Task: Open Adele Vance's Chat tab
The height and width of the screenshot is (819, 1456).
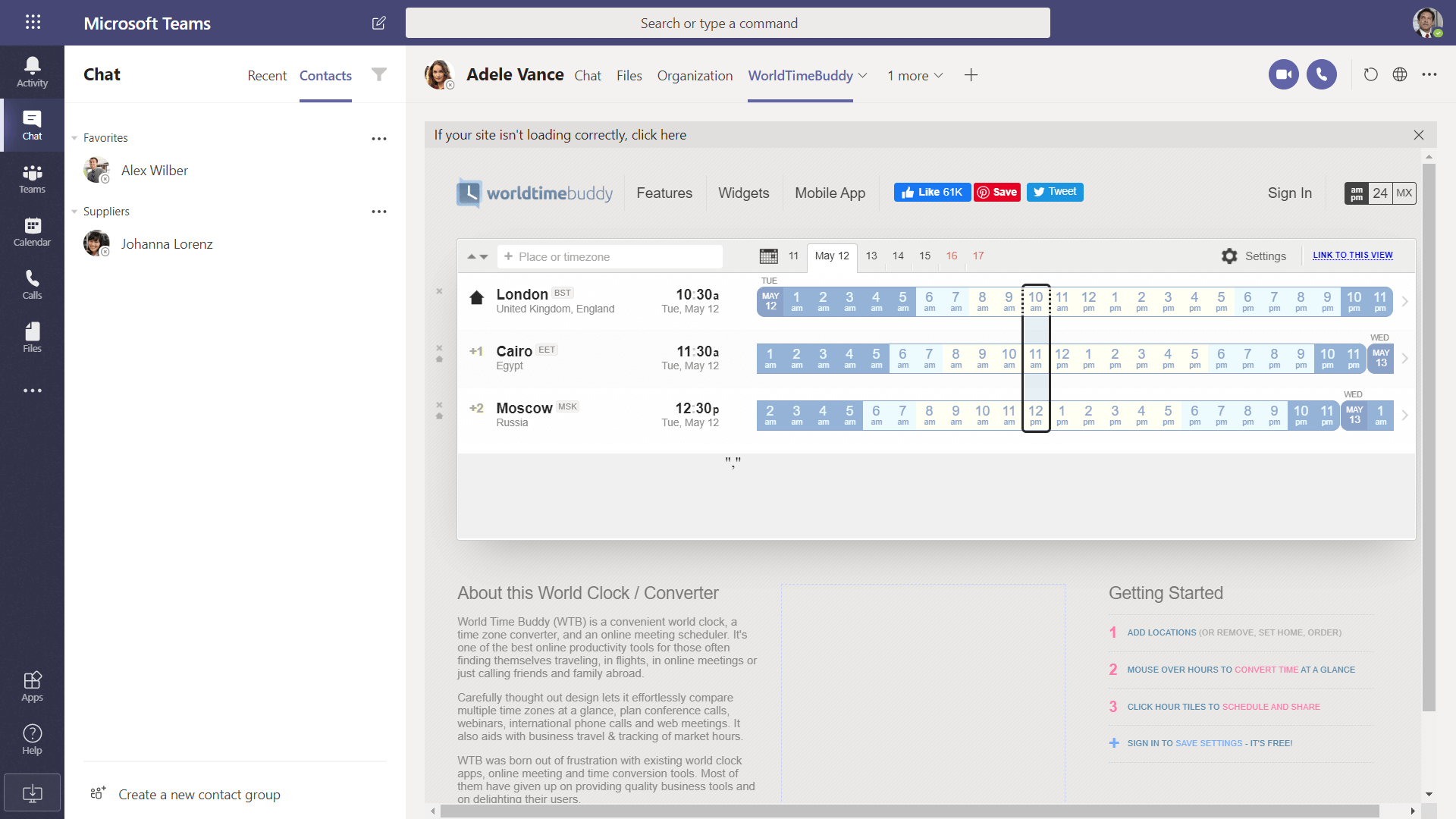Action: coord(588,76)
